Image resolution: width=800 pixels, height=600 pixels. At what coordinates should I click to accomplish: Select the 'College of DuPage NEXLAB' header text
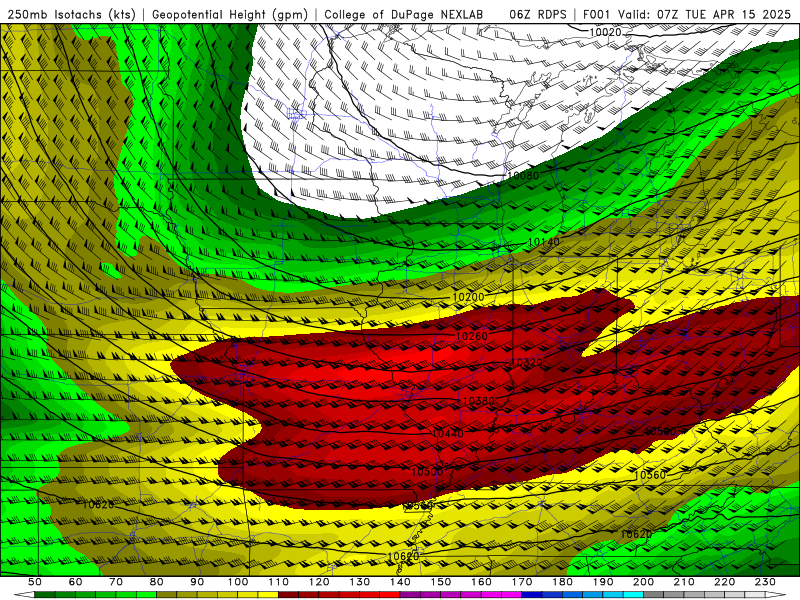404,15
